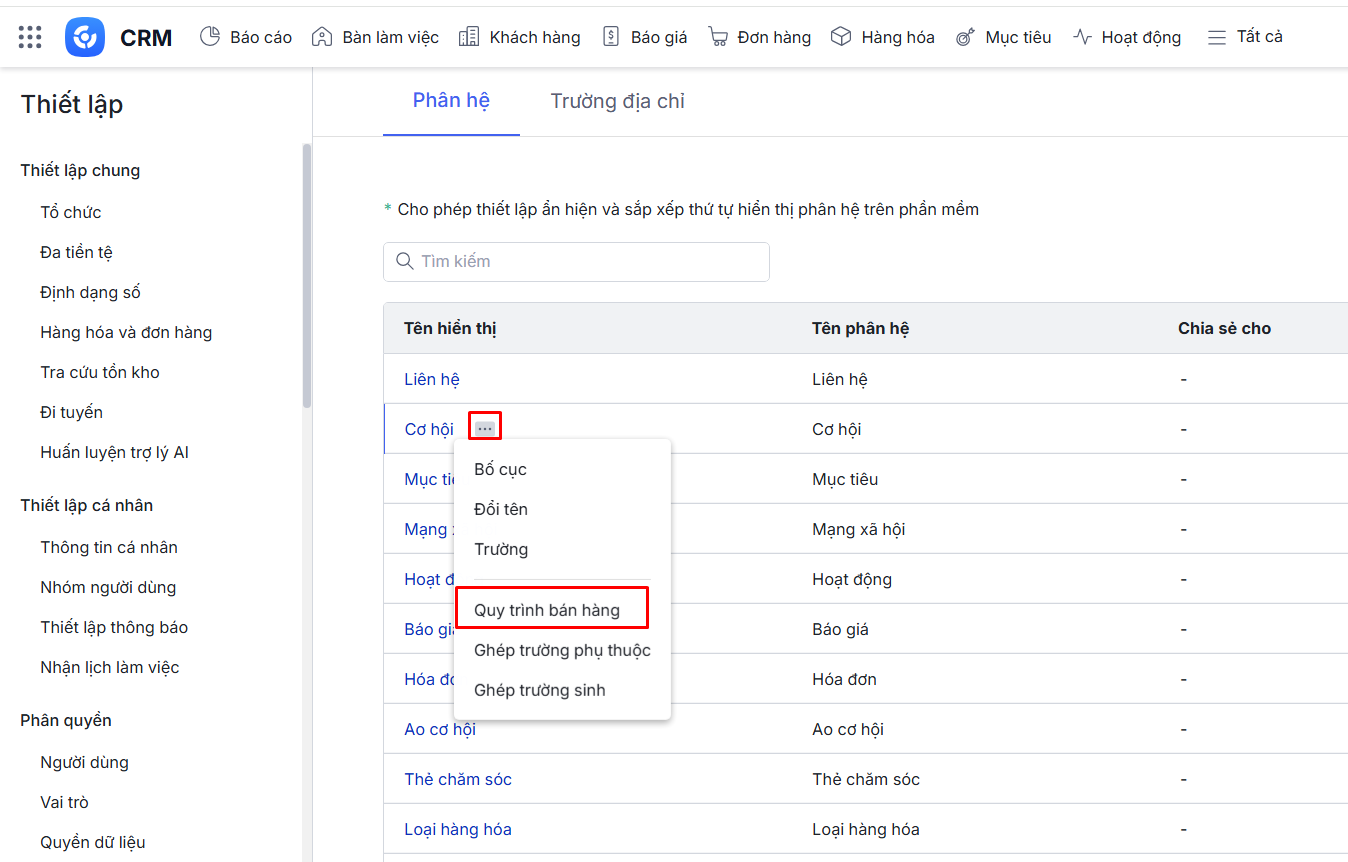Select Quy trình bán hàng menu item
The width and height of the screenshot is (1348, 862).
pyautogui.click(x=547, y=610)
